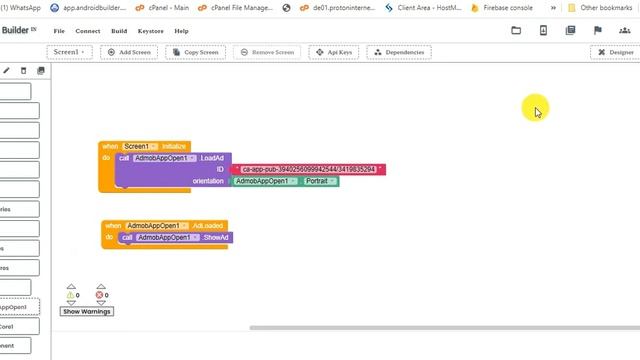The image size is (640, 360).
Task: Click the flag icon in header
Action: click(598, 30)
